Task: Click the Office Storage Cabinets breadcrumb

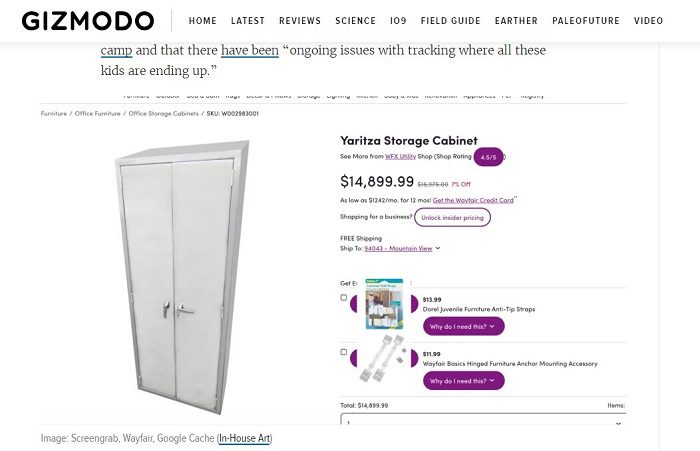Action: (x=164, y=114)
